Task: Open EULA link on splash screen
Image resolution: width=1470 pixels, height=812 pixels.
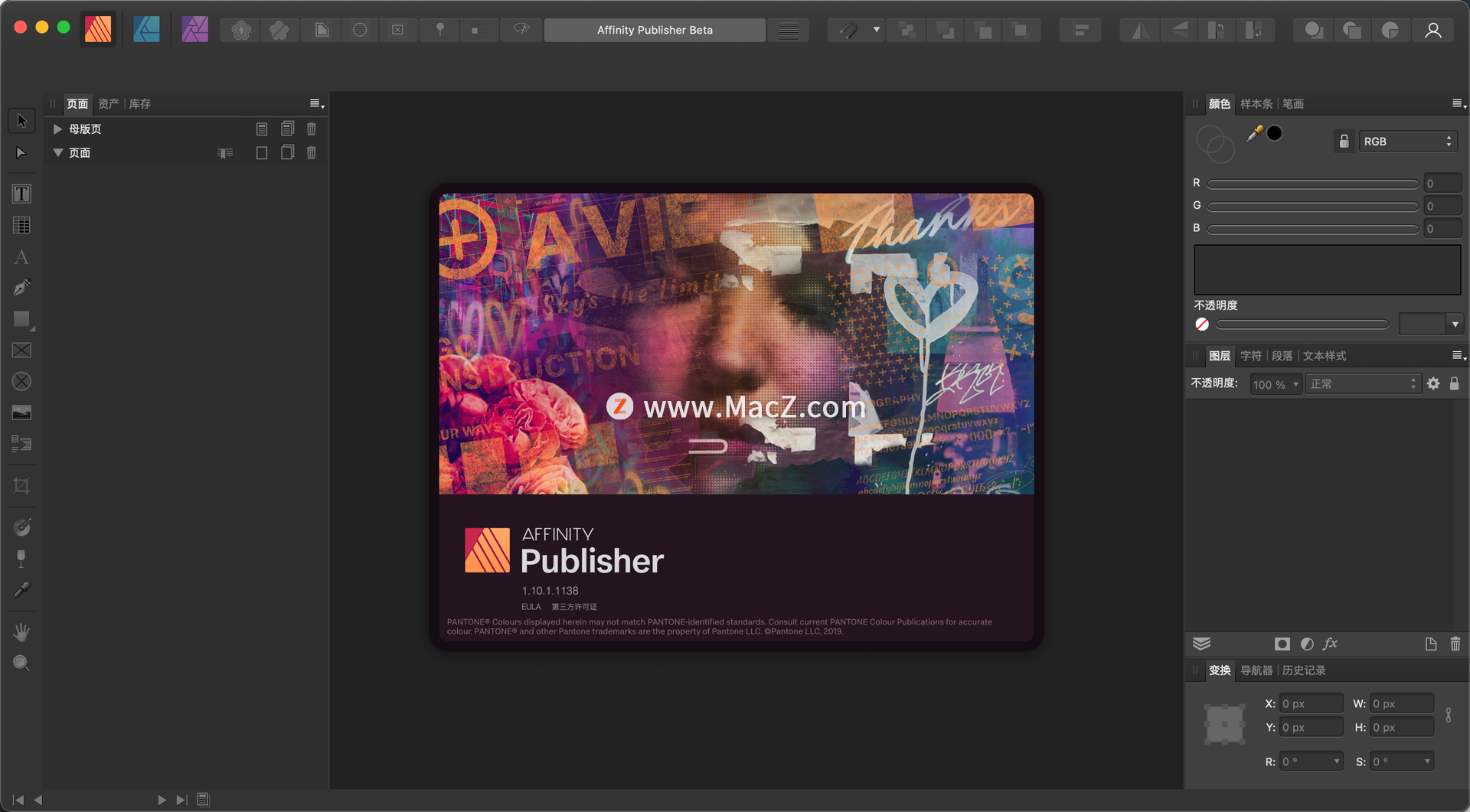Action: pos(531,607)
